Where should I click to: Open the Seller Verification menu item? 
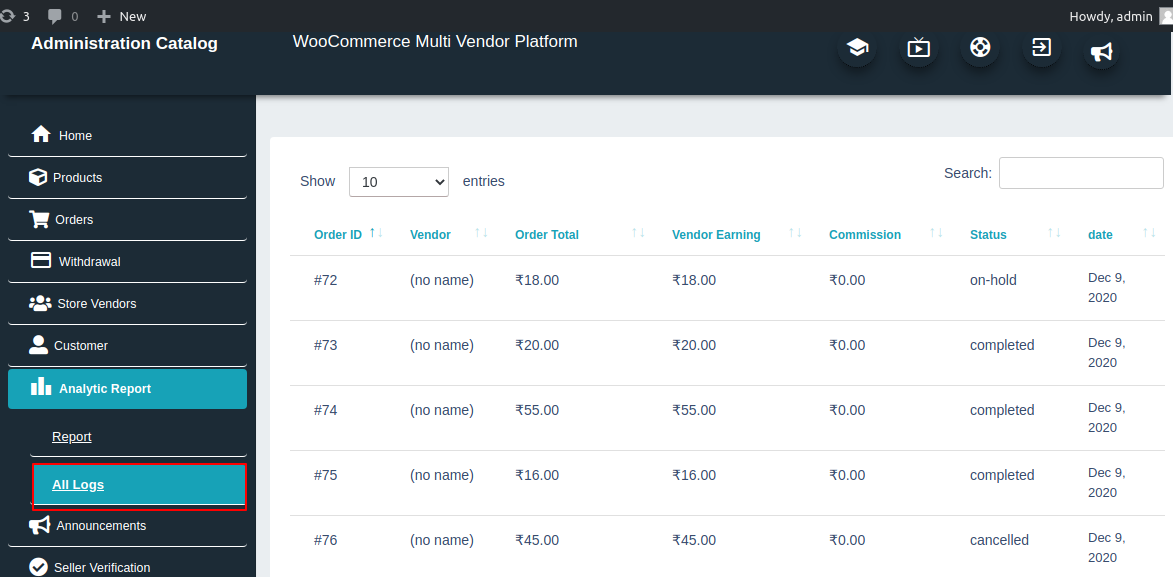click(x=127, y=567)
